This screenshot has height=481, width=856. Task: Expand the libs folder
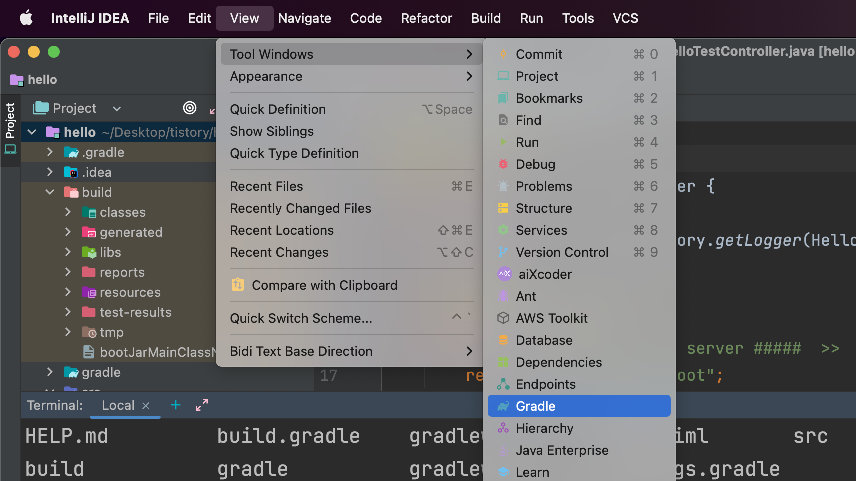(x=68, y=252)
